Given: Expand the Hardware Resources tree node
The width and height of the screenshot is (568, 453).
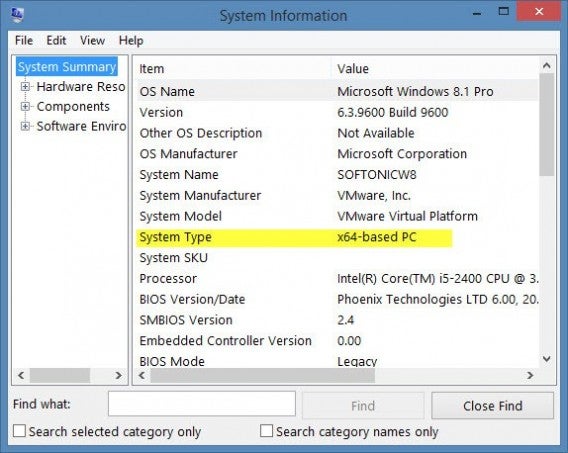Looking at the screenshot, I should tap(25, 87).
